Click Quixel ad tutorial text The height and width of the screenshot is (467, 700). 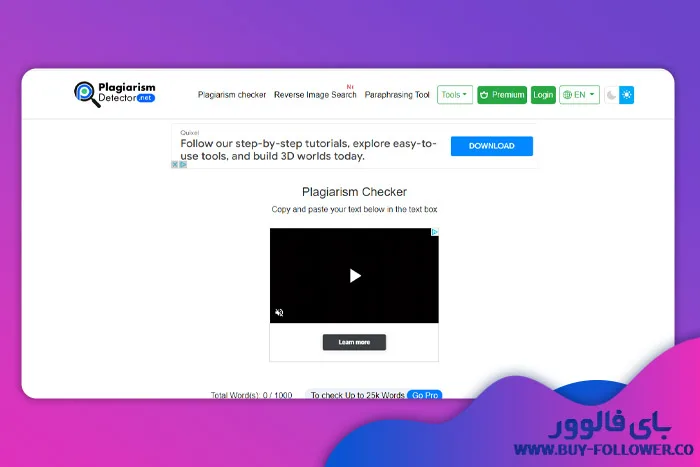pos(308,150)
